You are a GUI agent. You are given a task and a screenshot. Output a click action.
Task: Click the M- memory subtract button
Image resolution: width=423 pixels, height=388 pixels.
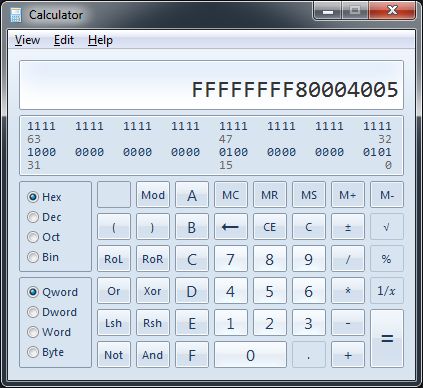tap(387, 195)
